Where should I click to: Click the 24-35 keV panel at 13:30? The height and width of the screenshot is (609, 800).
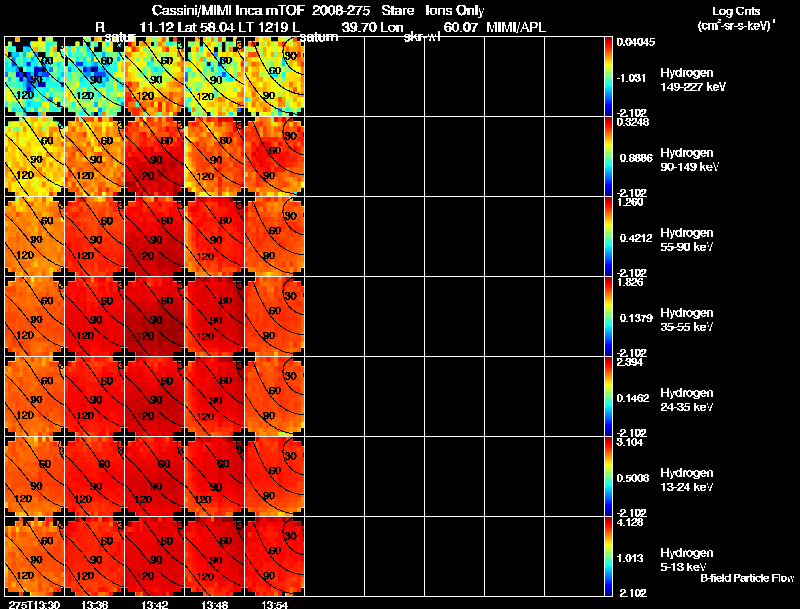click(35, 396)
